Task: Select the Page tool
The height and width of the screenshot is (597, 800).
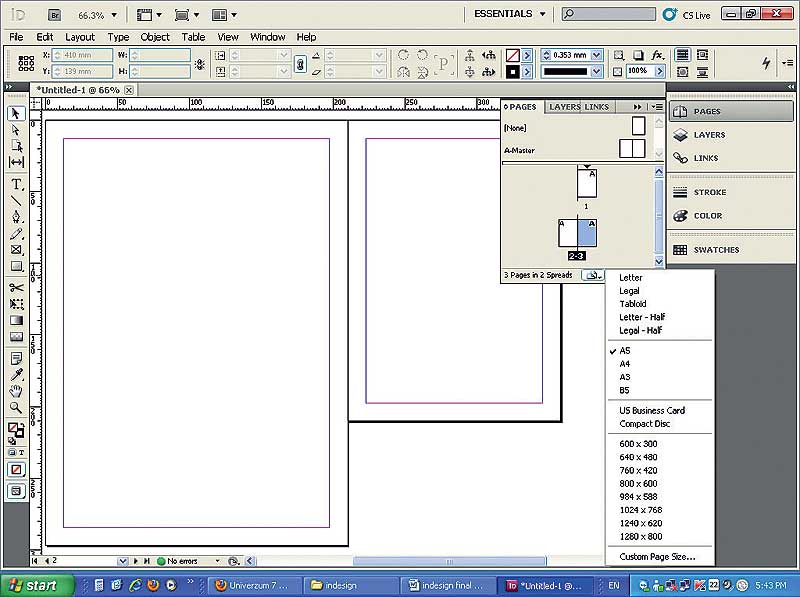Action: (x=16, y=146)
